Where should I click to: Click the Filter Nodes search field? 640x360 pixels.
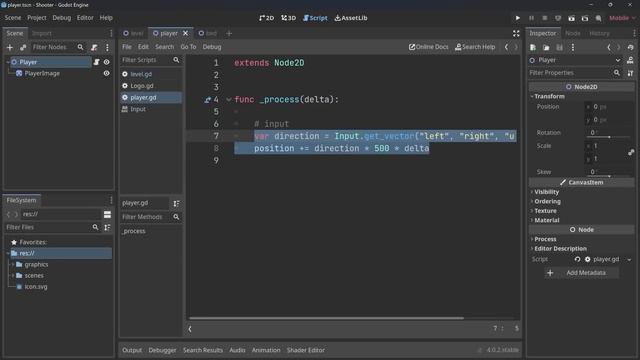coord(57,47)
